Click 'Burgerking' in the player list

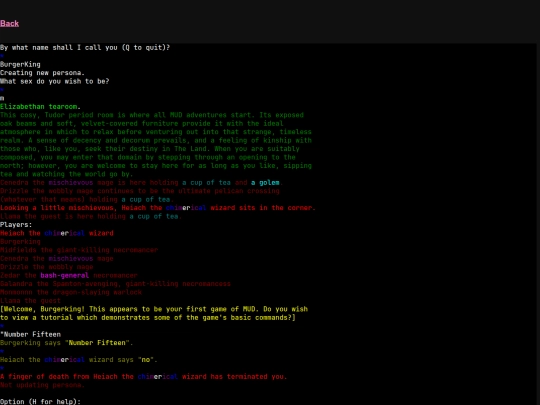pos(20,242)
